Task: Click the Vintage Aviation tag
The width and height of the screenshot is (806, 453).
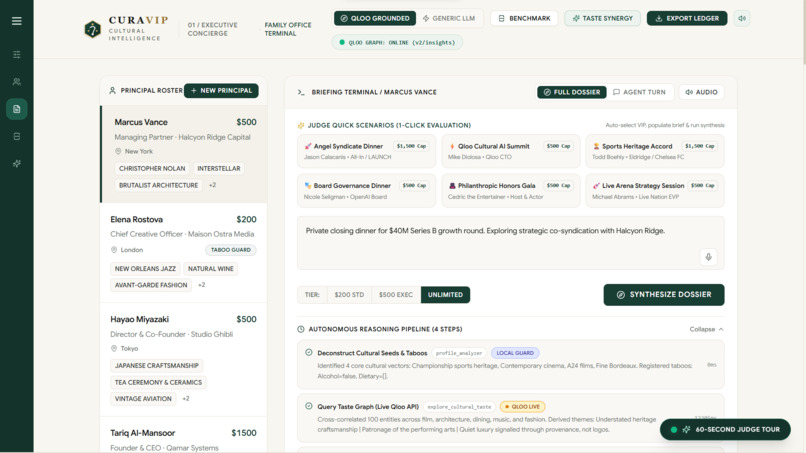Action: pos(143,398)
